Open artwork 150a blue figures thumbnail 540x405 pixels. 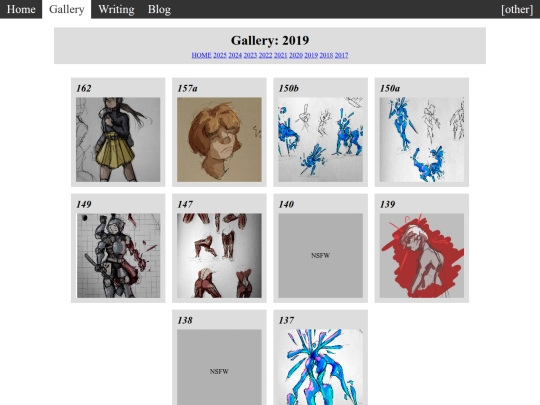tap(422, 139)
